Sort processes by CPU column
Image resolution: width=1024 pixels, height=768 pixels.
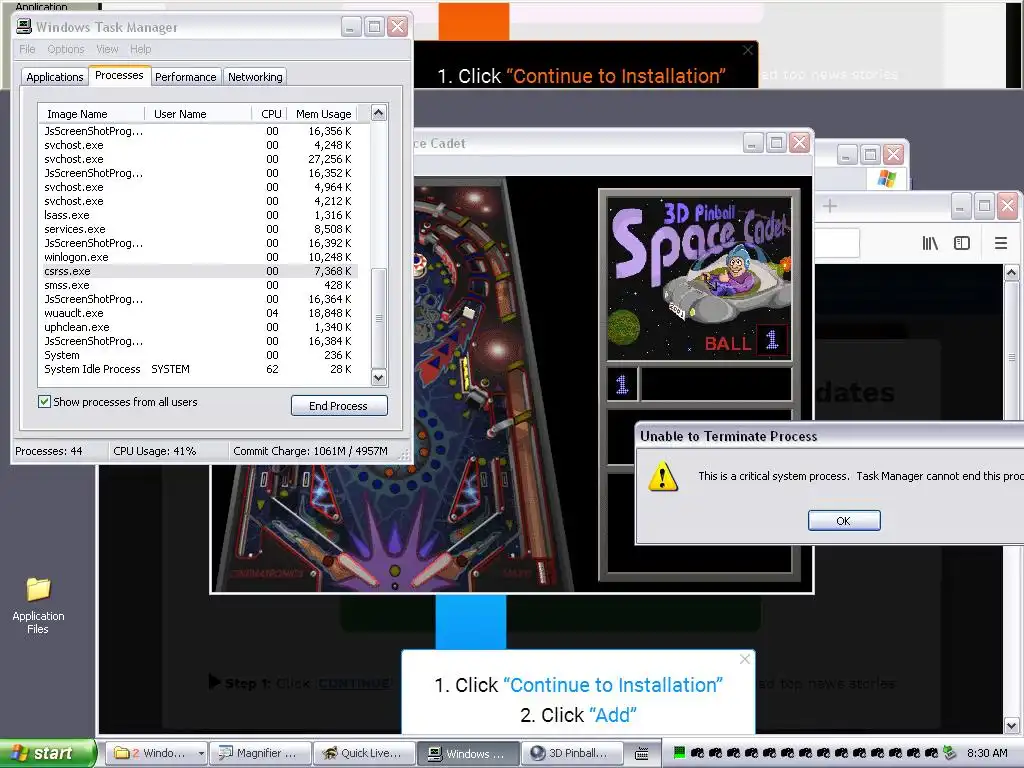[x=270, y=114]
